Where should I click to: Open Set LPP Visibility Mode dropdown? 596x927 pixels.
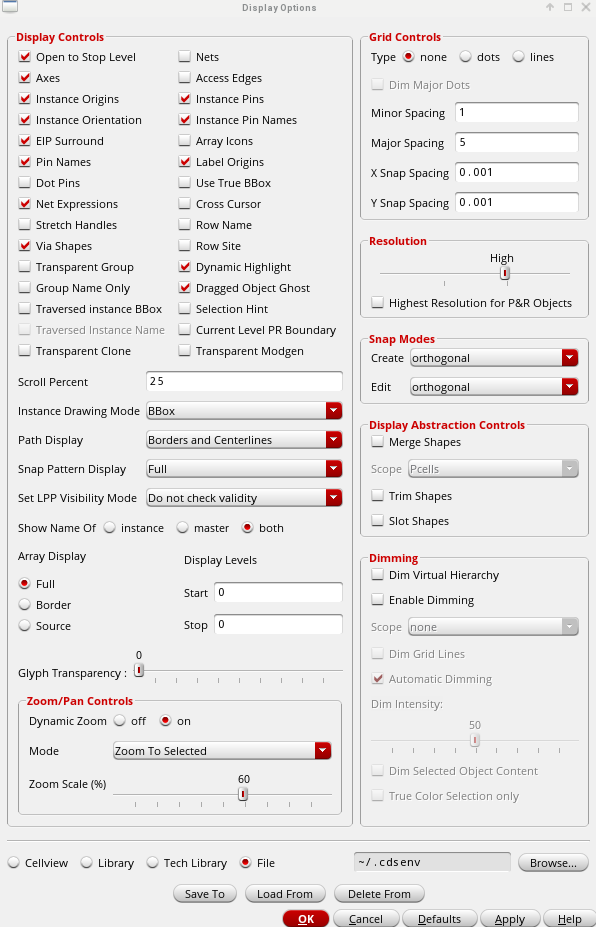(x=244, y=498)
